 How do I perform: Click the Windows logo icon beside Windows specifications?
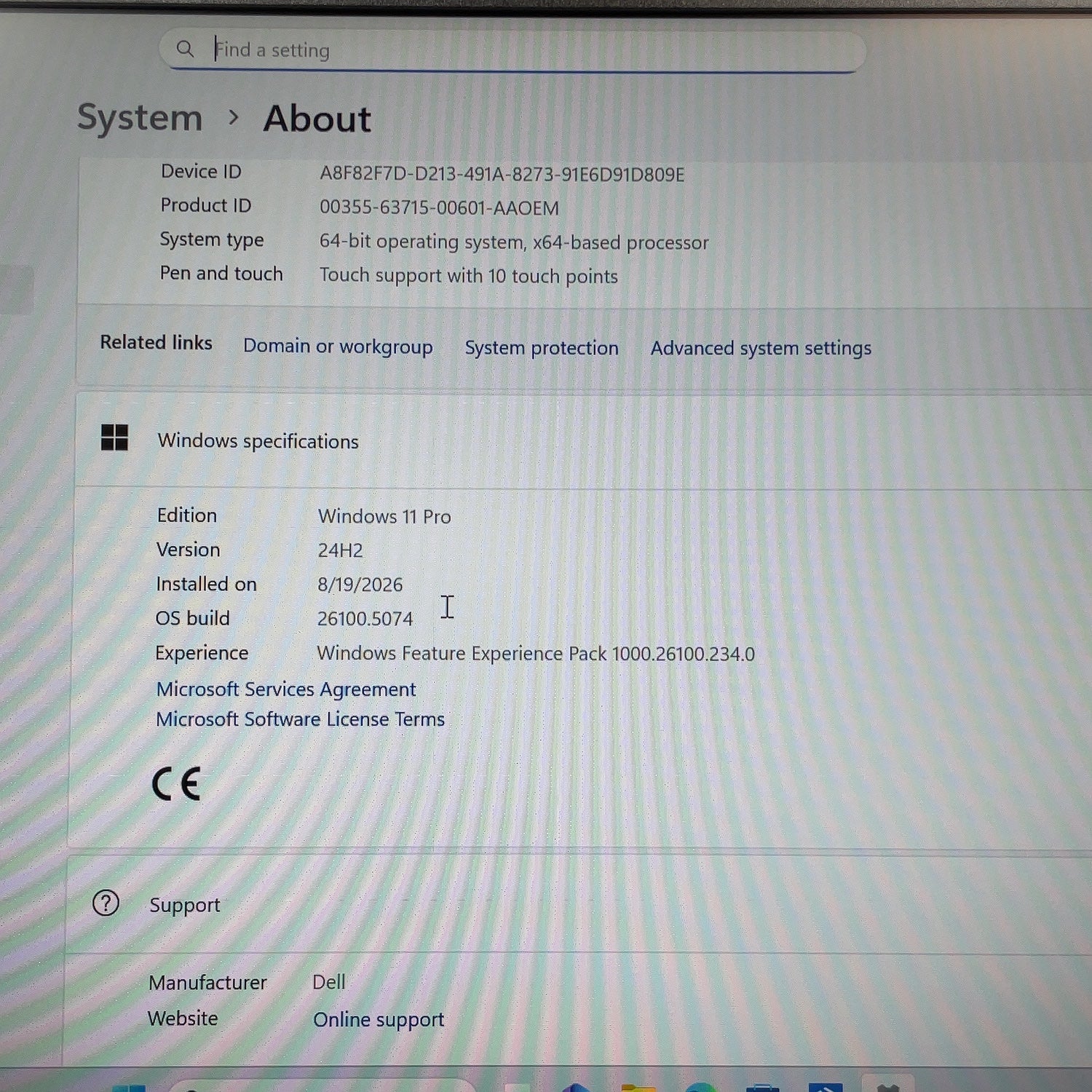pos(114,438)
